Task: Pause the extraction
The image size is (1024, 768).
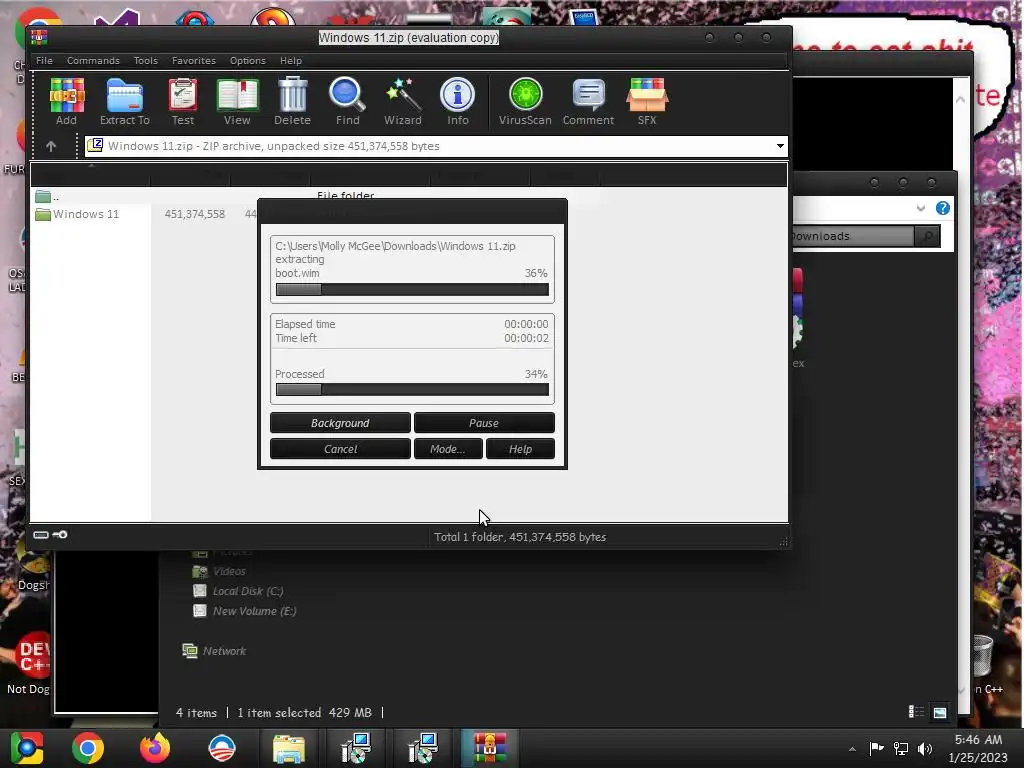Action: (484, 423)
